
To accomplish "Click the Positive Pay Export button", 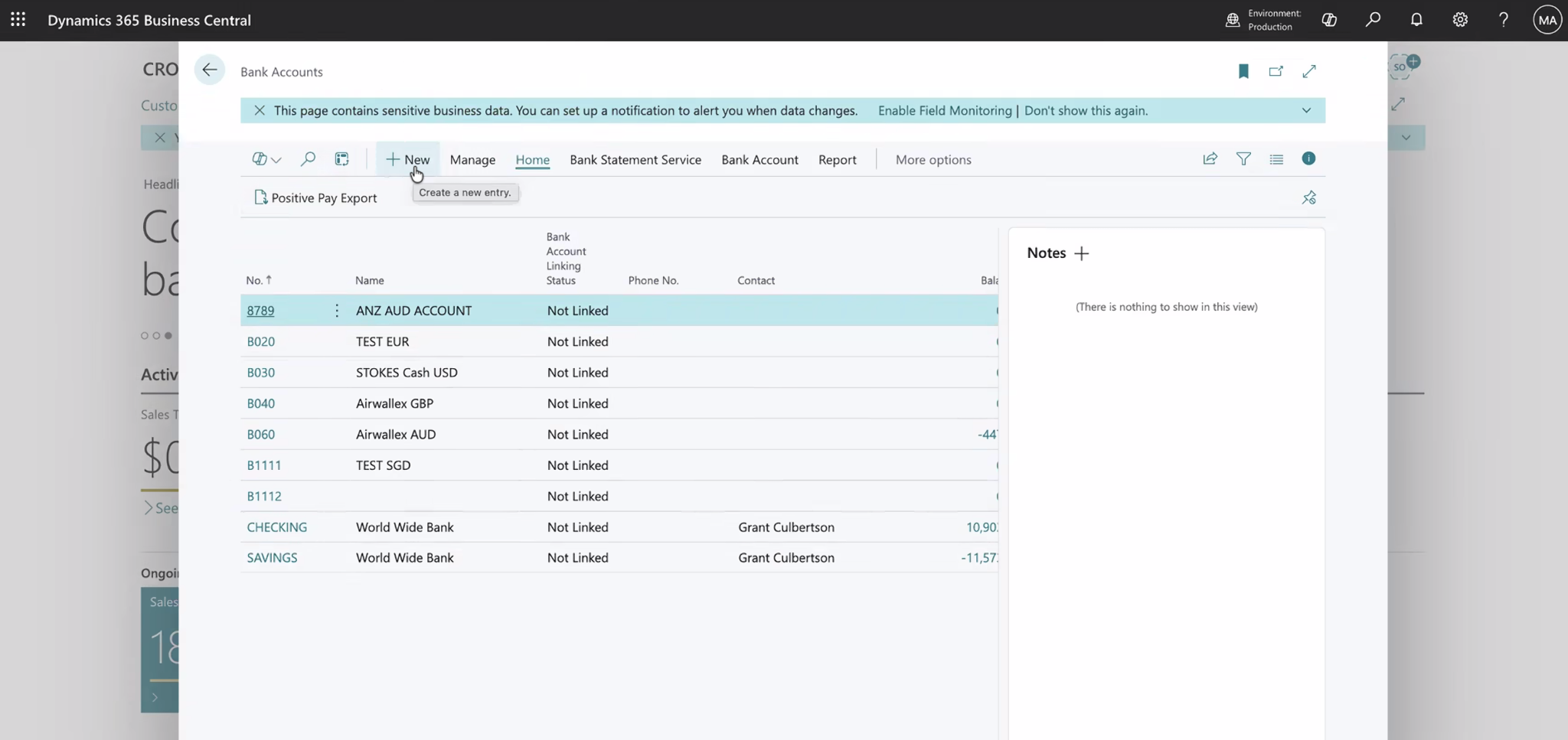I will pos(315,198).
